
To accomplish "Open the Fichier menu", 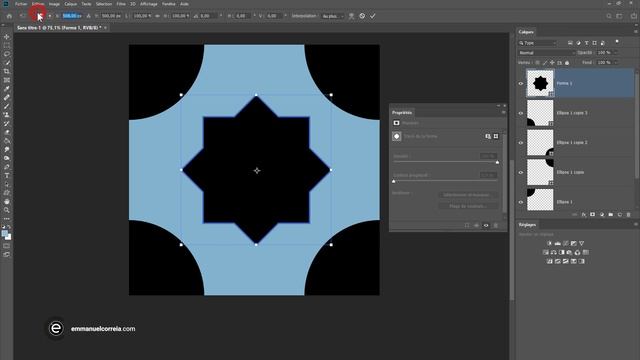I will [21, 4].
